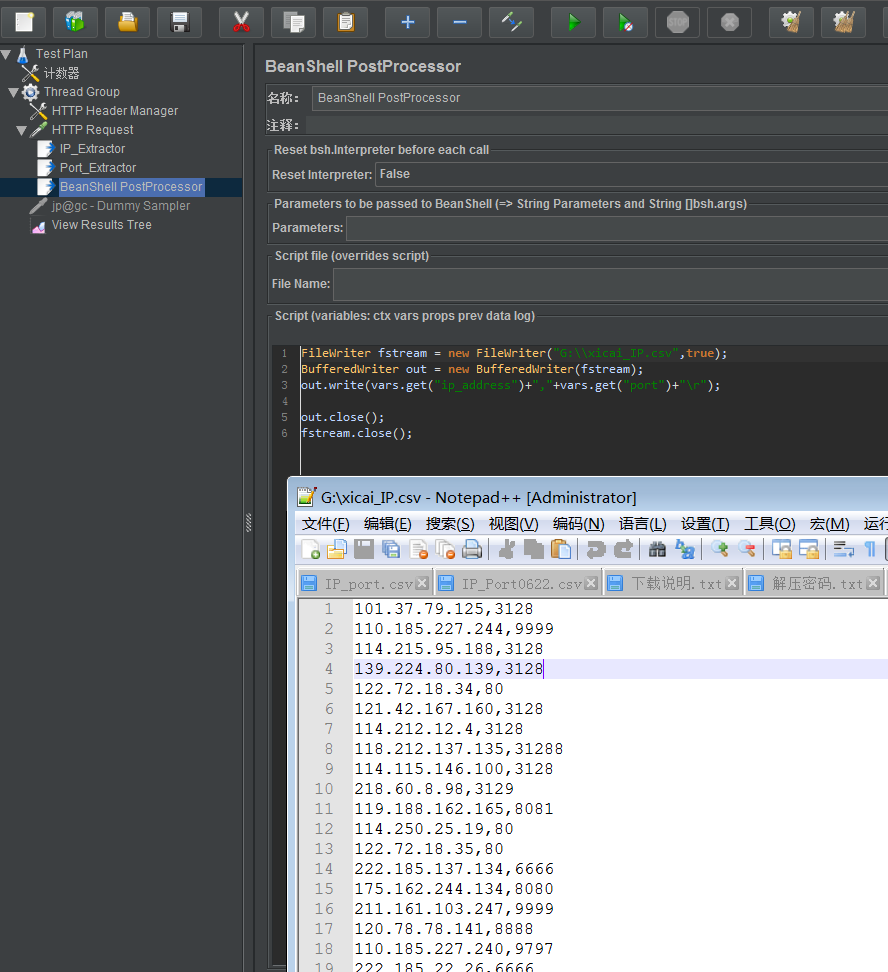This screenshot has height=972, width=888.
Task: Save test plan with floppy icon
Action: 180,22
